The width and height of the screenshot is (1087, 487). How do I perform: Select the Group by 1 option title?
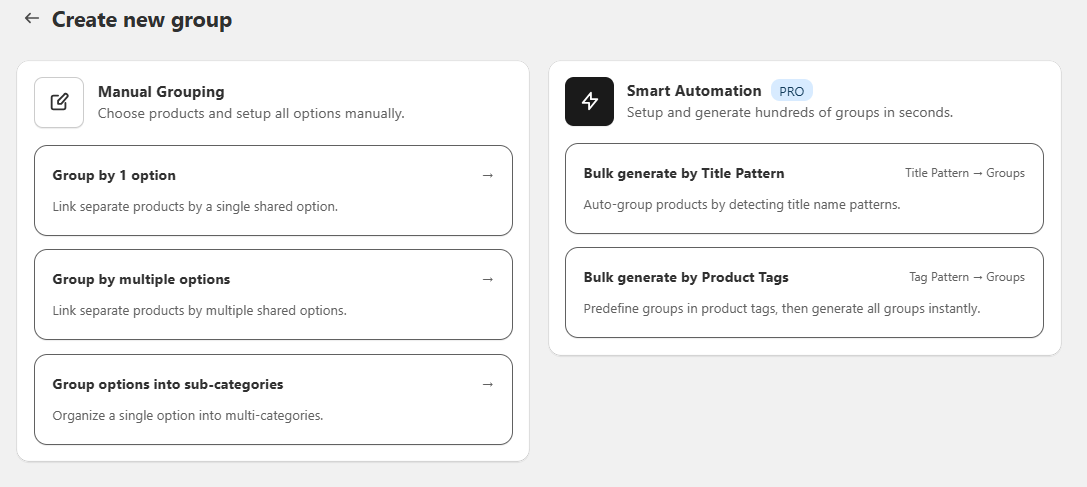click(114, 175)
